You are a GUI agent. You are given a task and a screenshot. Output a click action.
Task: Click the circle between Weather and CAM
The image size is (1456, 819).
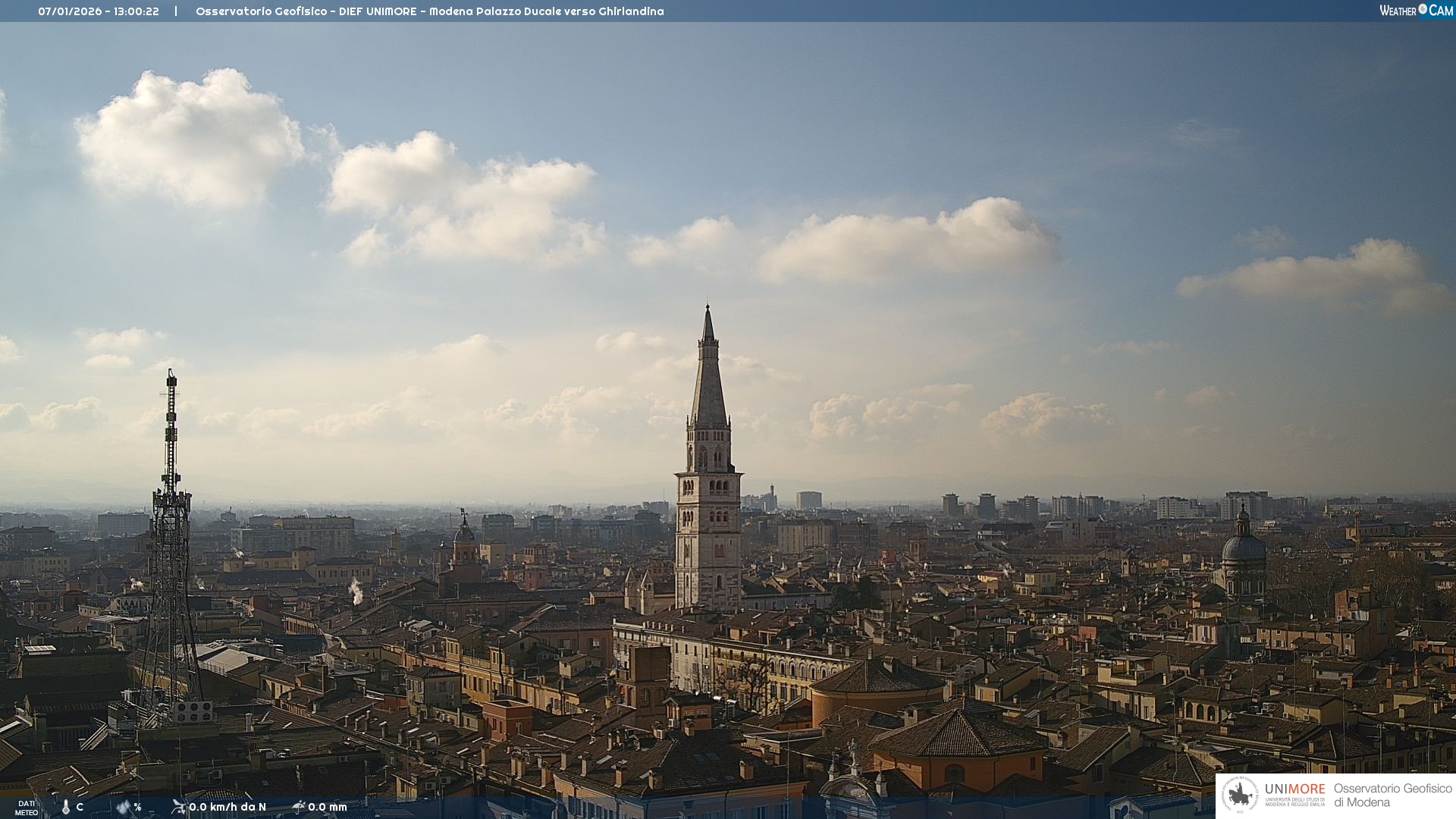point(1423,9)
